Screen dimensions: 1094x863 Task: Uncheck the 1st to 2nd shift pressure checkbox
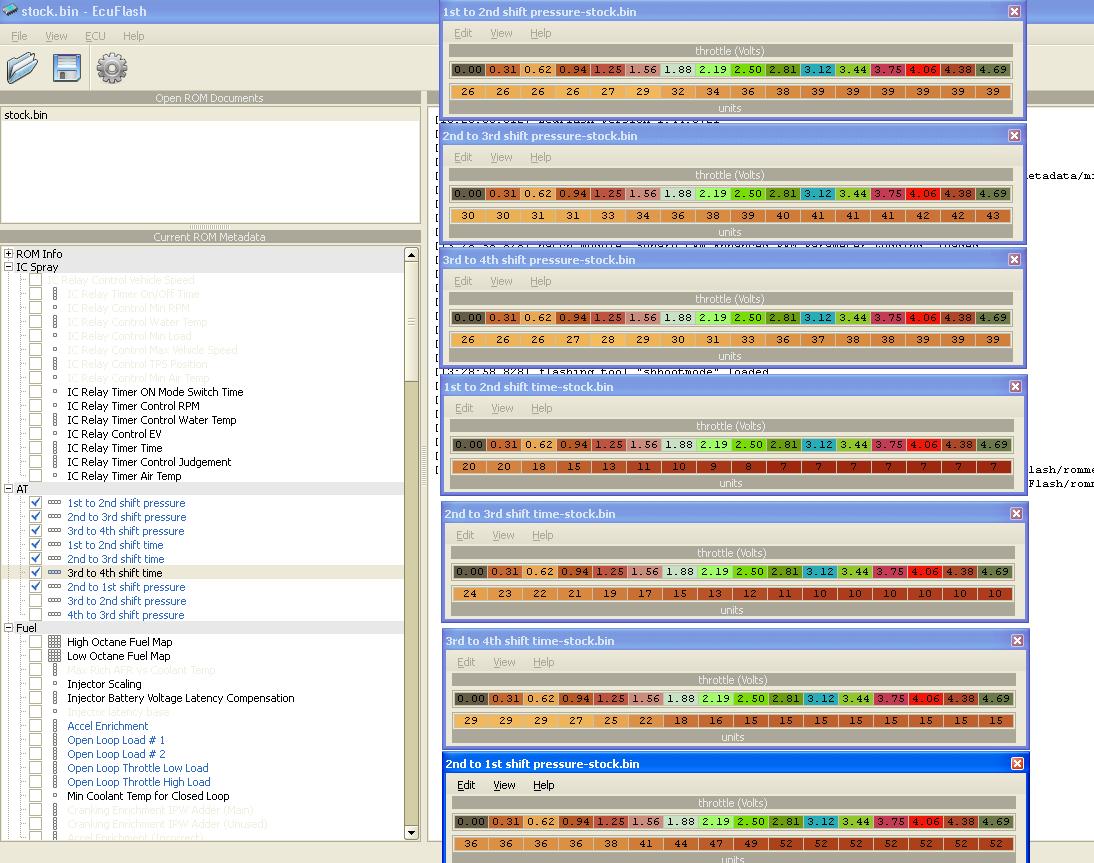pos(36,503)
